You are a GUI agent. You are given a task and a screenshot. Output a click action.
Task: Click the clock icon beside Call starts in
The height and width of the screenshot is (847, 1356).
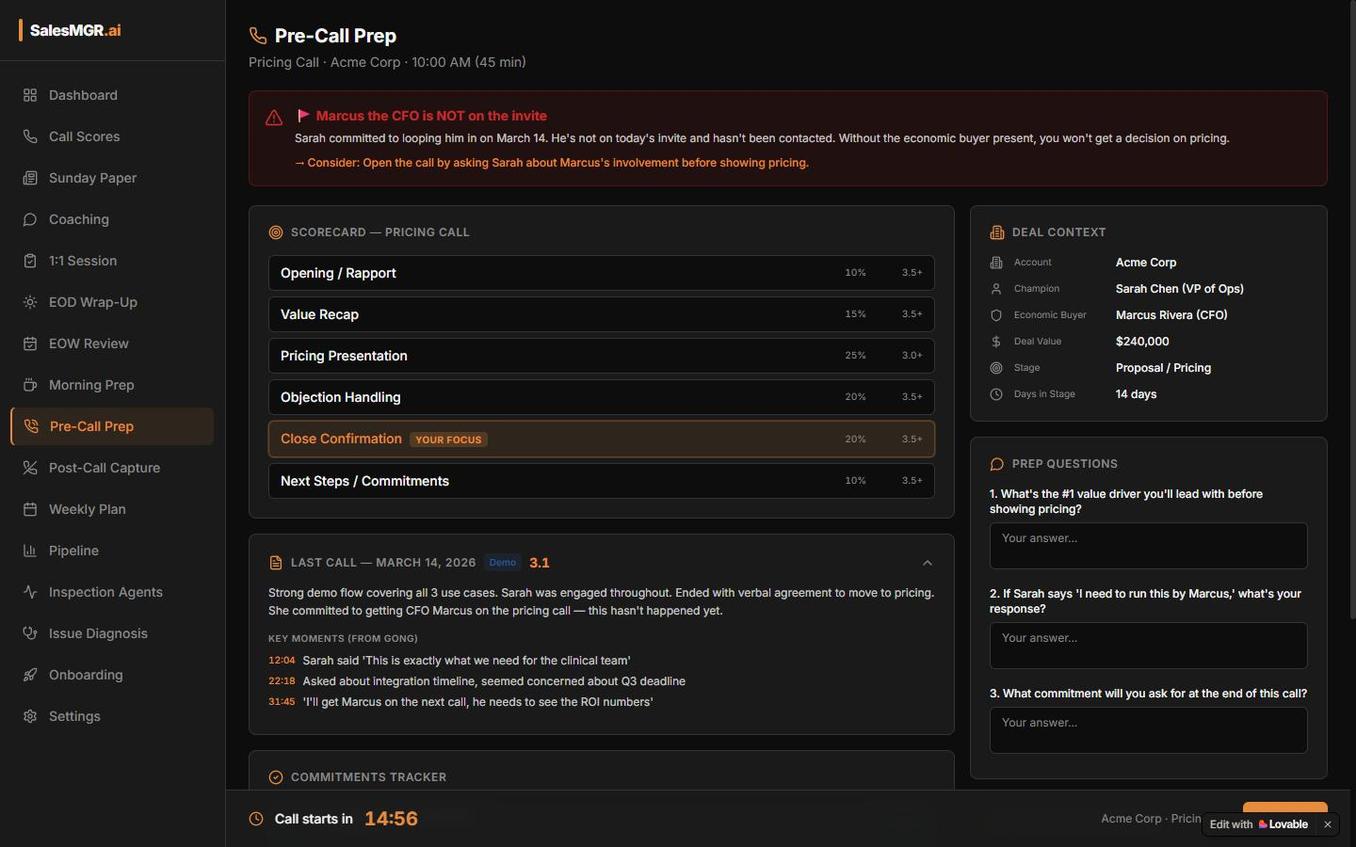click(x=256, y=819)
